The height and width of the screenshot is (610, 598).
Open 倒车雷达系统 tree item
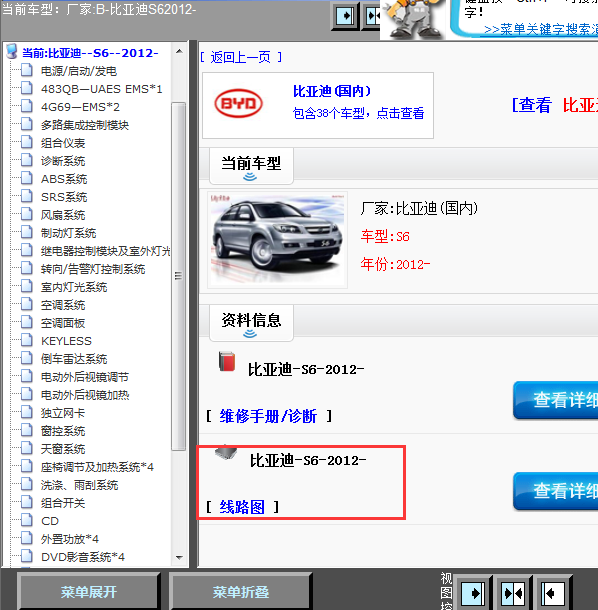74,359
